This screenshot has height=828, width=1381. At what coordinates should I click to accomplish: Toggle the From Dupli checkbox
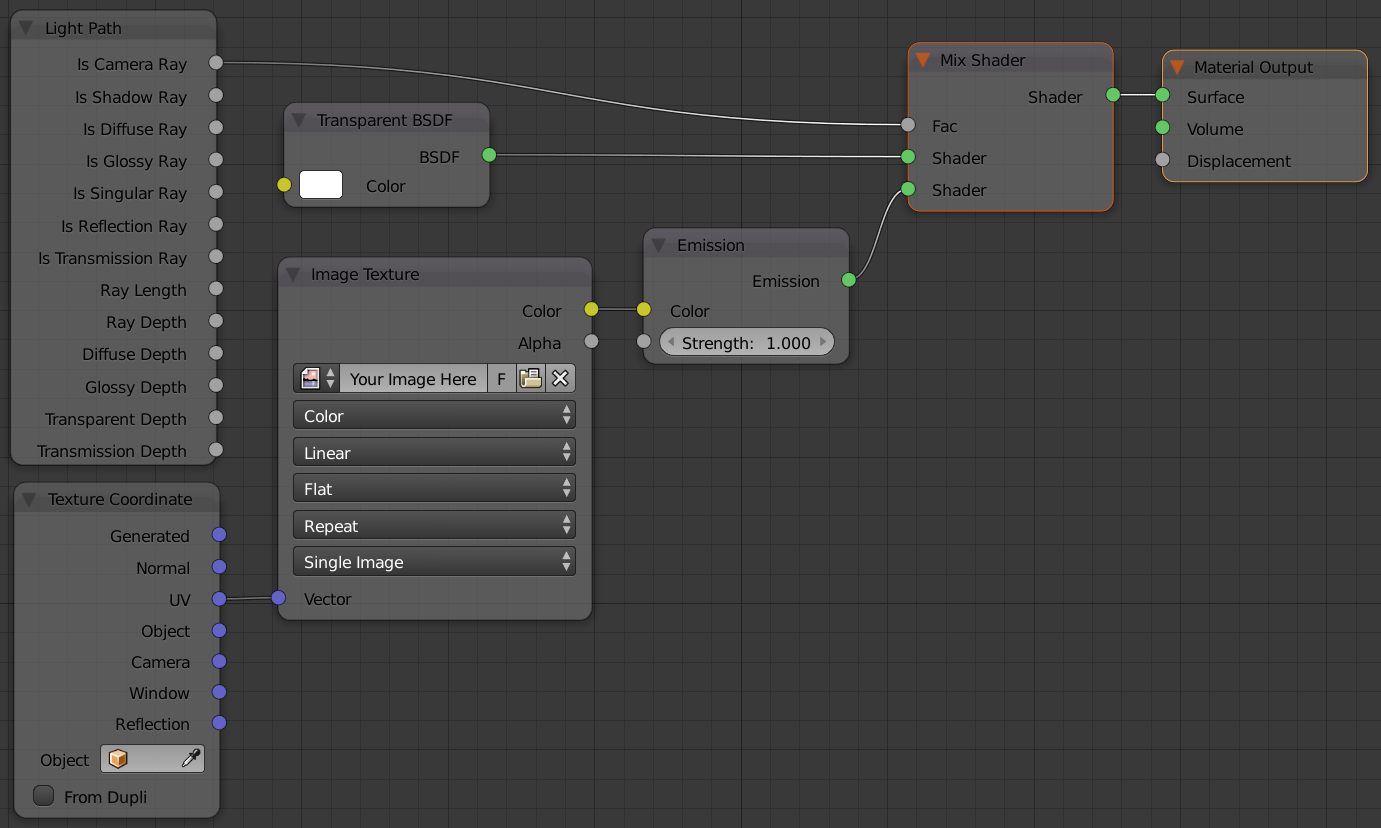(x=43, y=795)
